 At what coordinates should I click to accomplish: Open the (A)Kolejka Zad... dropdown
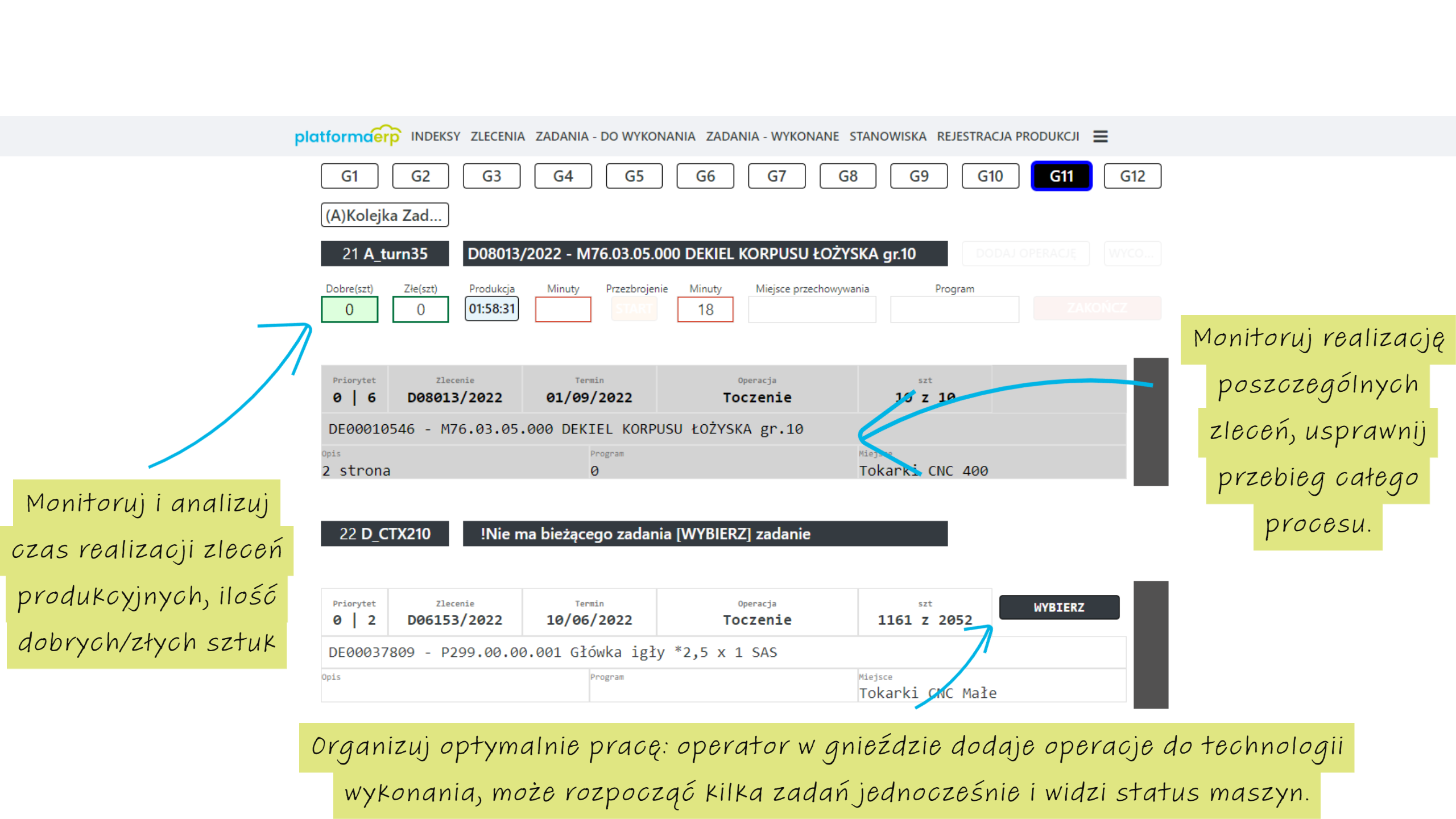[x=384, y=216]
